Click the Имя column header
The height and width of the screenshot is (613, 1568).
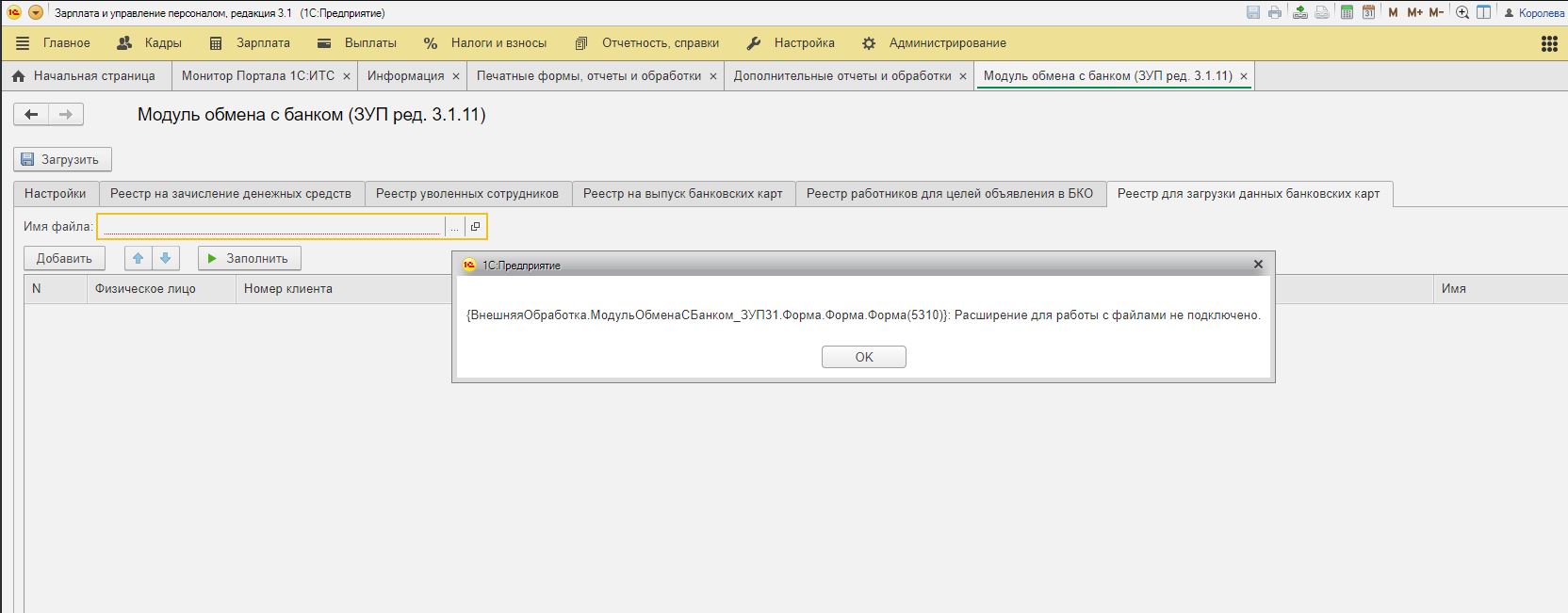[1500, 289]
